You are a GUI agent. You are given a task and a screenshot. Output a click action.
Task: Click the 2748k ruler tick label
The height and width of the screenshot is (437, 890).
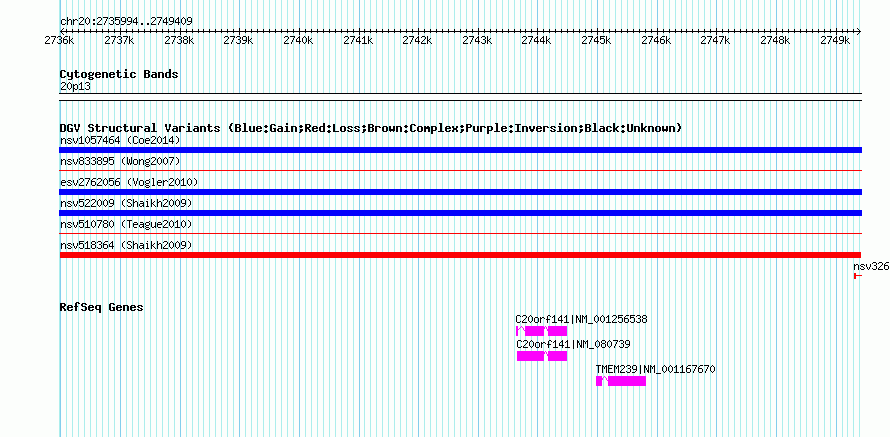click(775, 40)
